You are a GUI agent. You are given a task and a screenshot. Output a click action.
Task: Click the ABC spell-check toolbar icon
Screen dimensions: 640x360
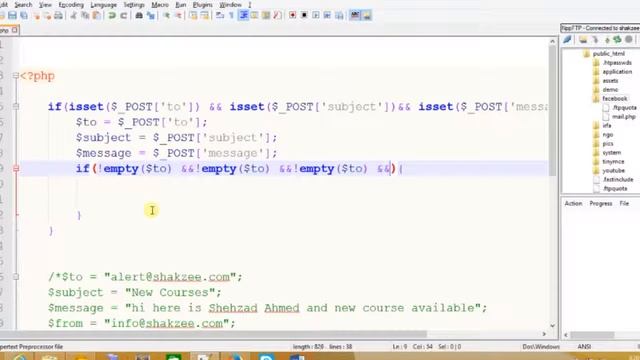[355, 16]
